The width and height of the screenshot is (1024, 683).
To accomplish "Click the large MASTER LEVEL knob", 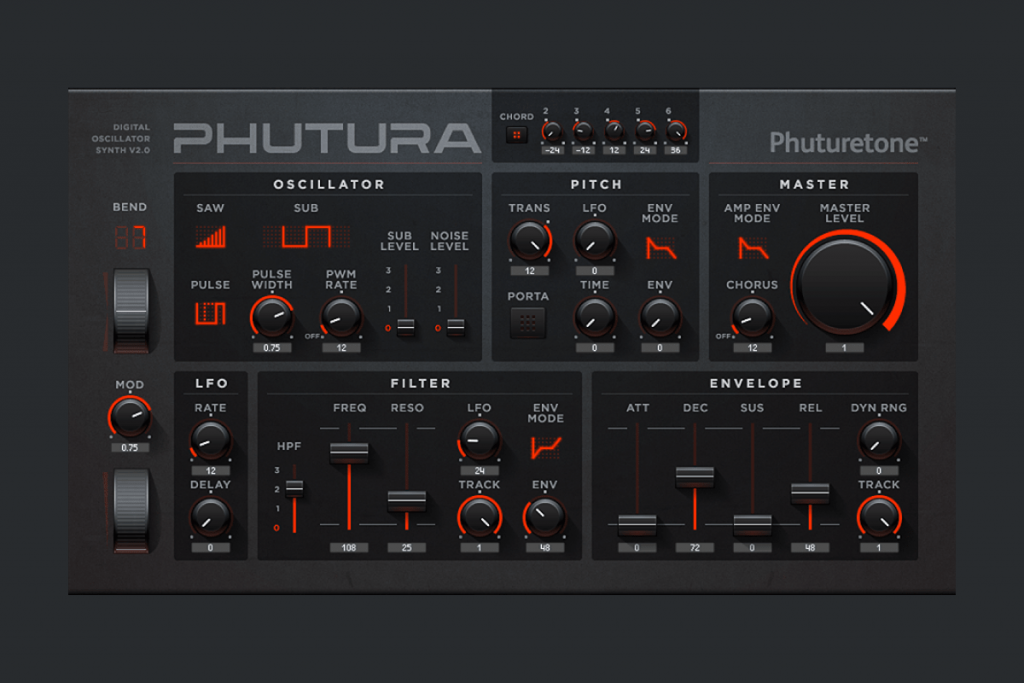I will 846,285.
